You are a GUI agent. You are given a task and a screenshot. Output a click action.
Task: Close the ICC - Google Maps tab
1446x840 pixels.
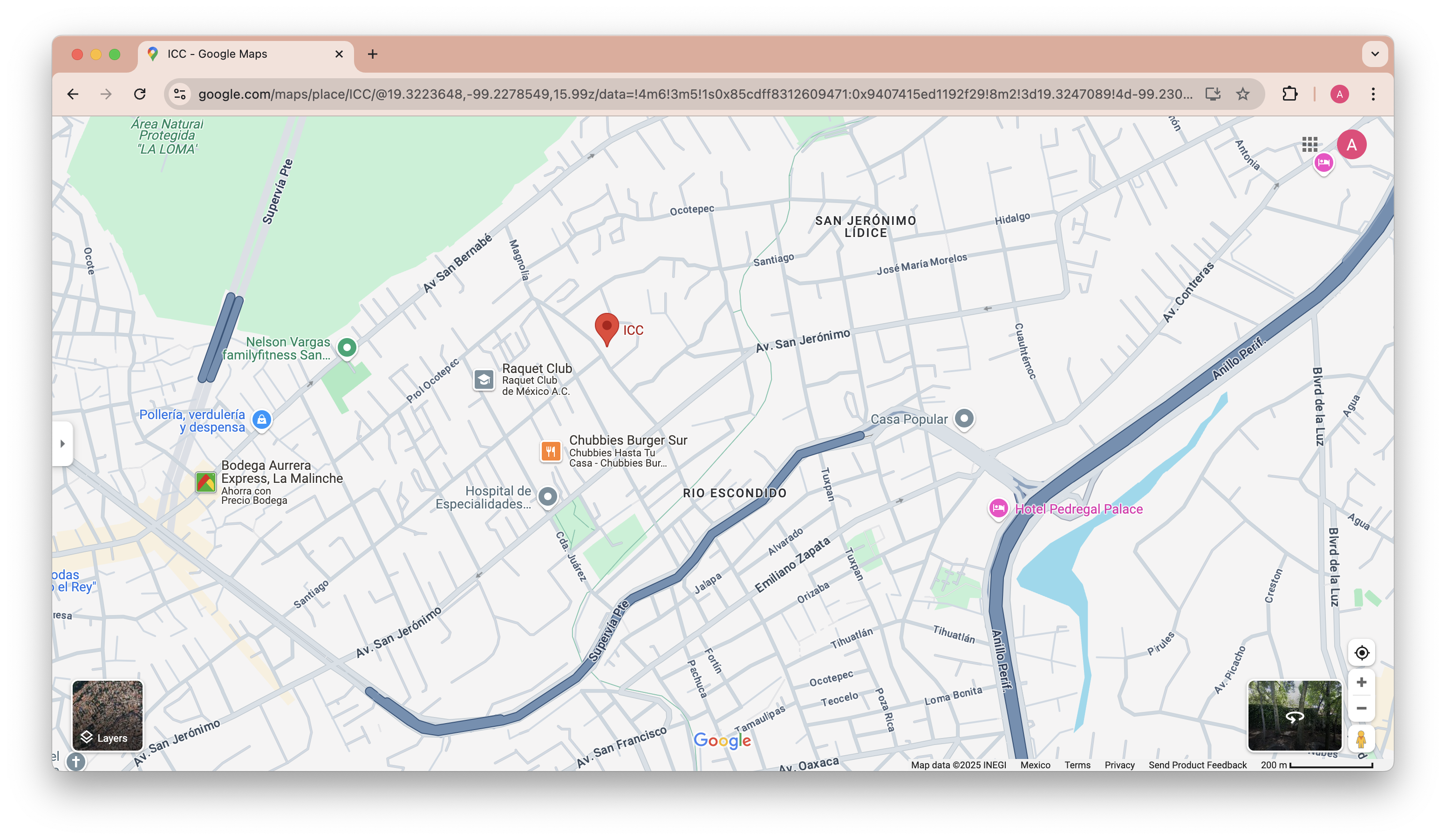tap(339, 54)
